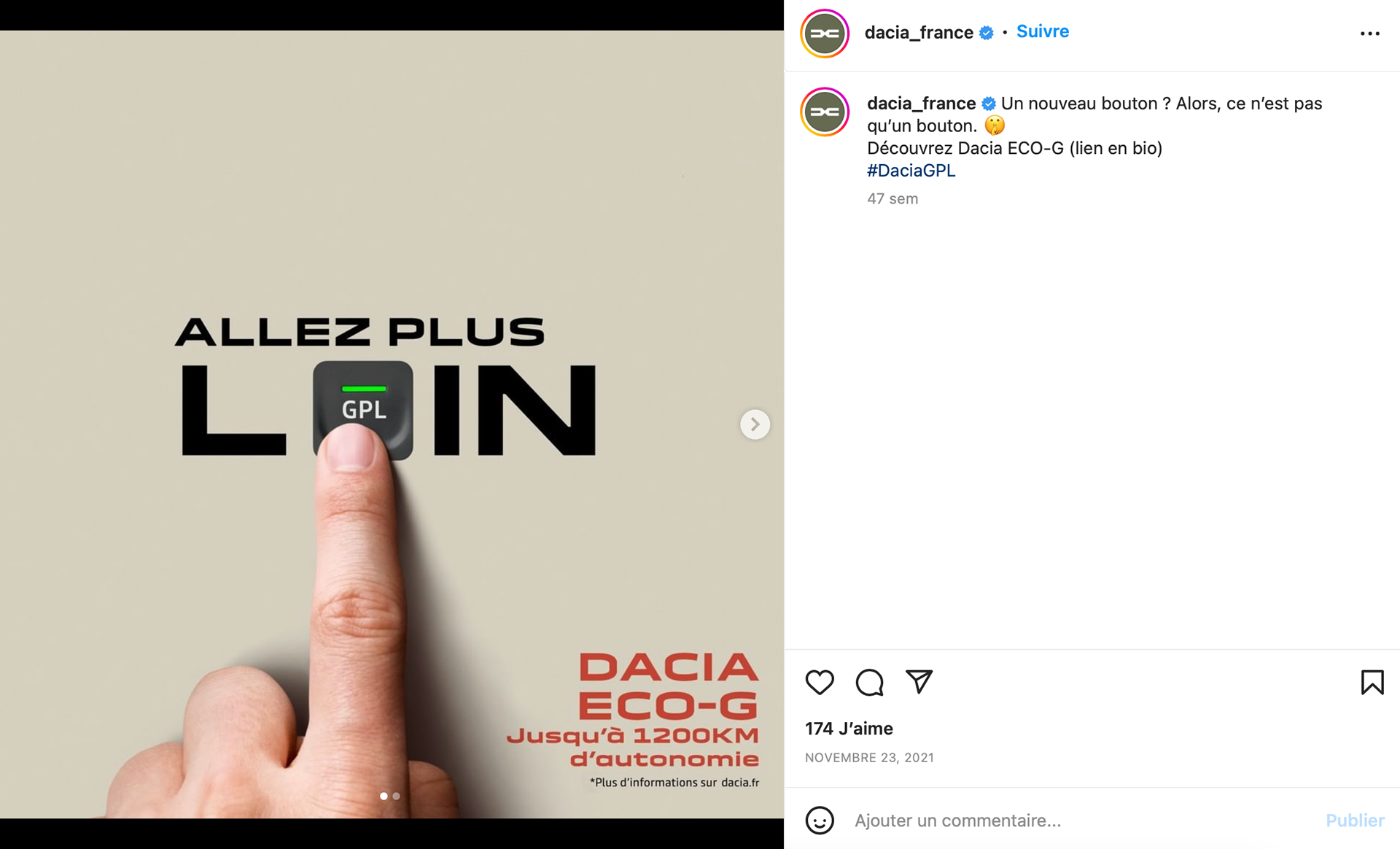
Task: Share post using the paper plane icon
Action: [919, 681]
